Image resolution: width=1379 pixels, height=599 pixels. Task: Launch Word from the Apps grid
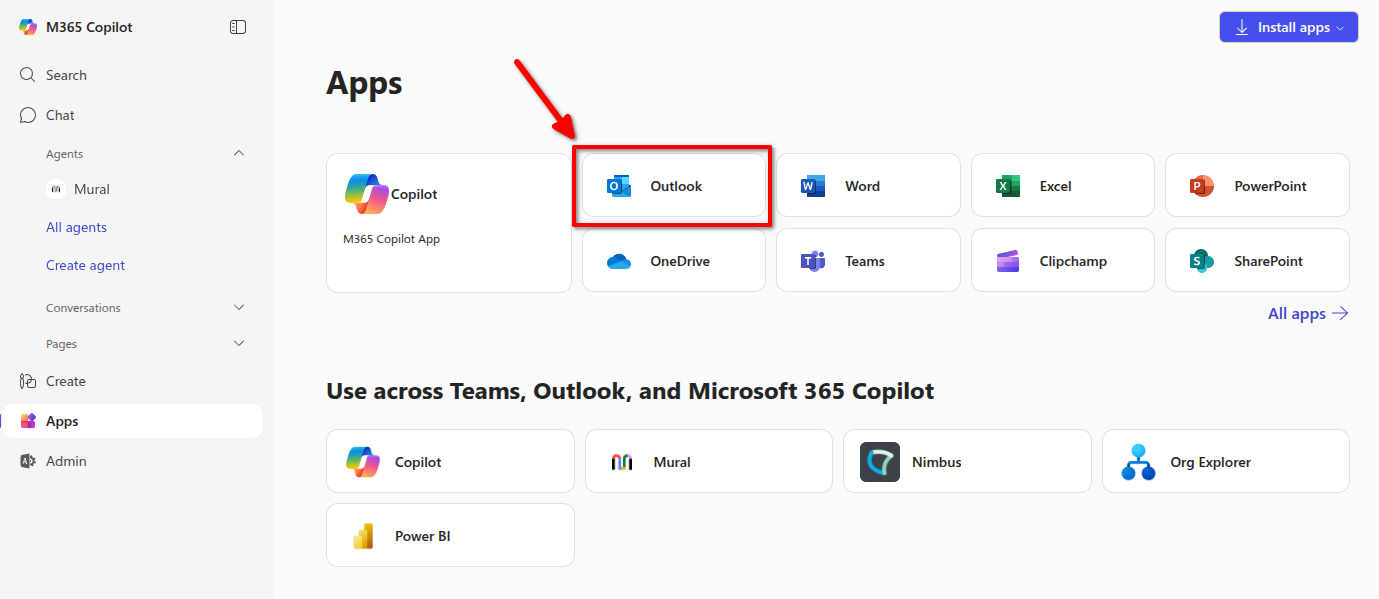868,186
